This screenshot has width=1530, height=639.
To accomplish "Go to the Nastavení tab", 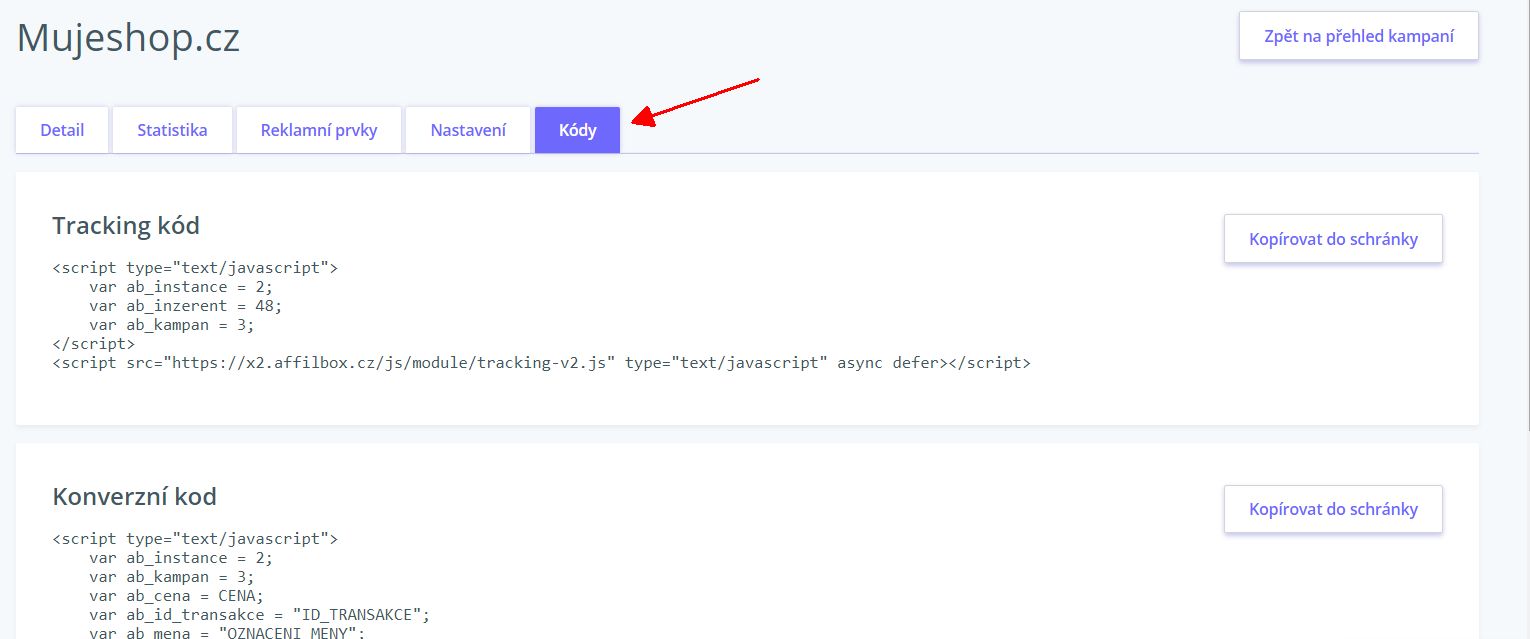I will coord(468,130).
